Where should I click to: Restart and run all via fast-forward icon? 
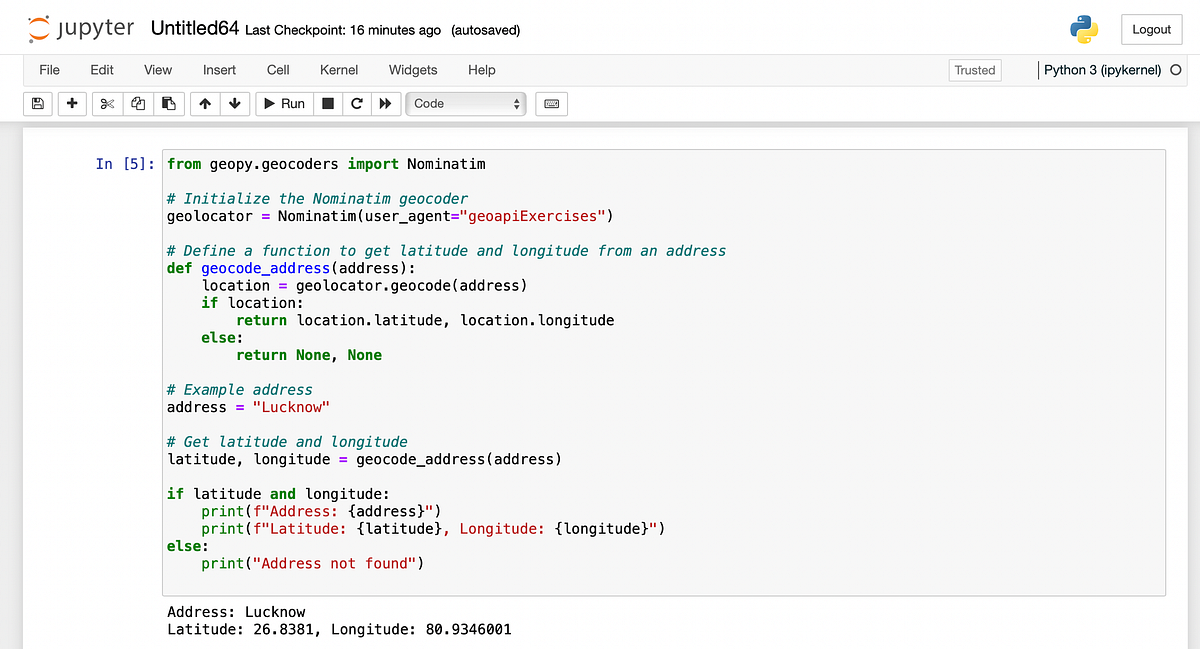[x=386, y=103]
